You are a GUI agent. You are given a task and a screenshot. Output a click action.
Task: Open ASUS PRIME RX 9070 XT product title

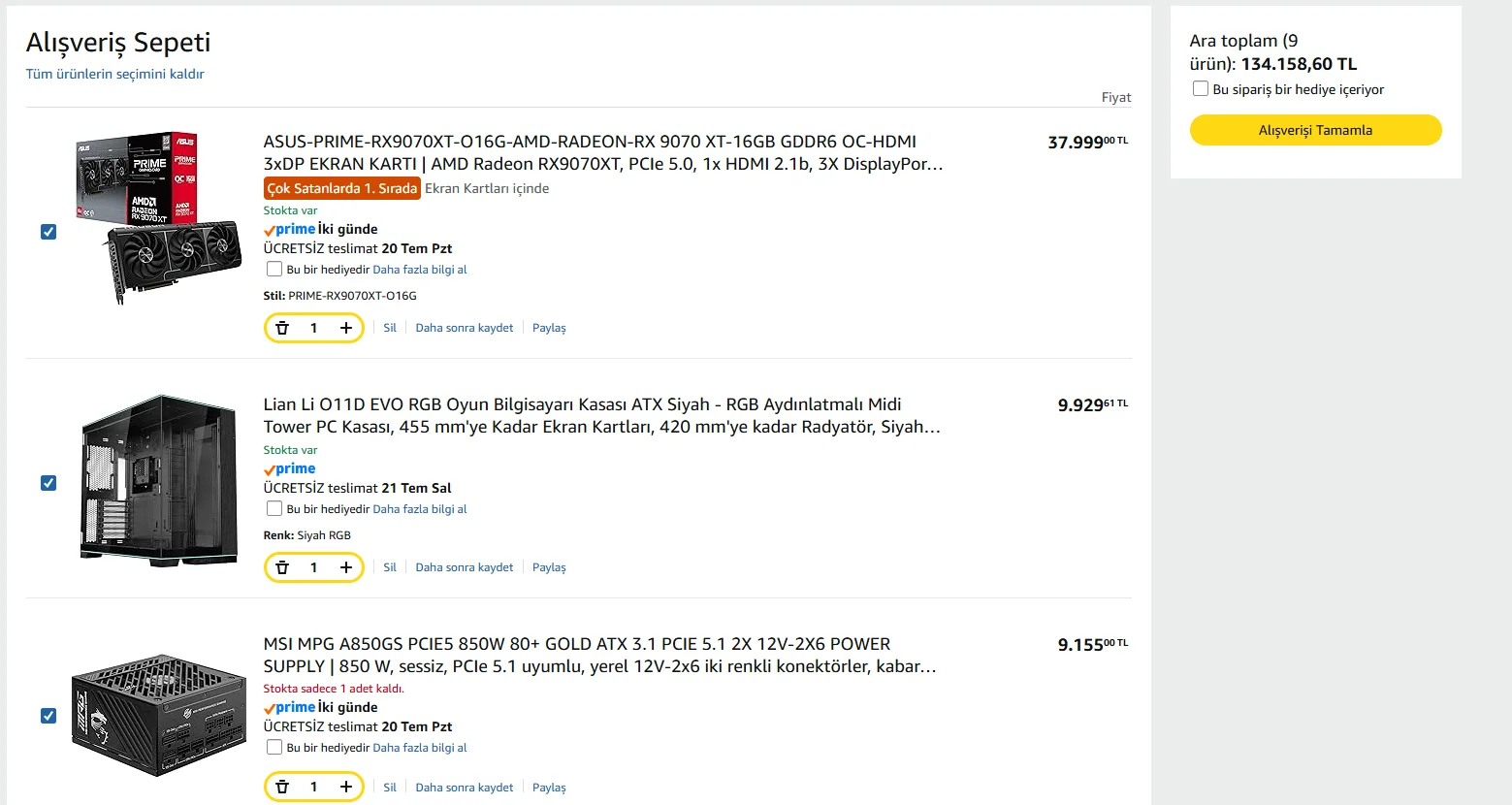(602, 153)
